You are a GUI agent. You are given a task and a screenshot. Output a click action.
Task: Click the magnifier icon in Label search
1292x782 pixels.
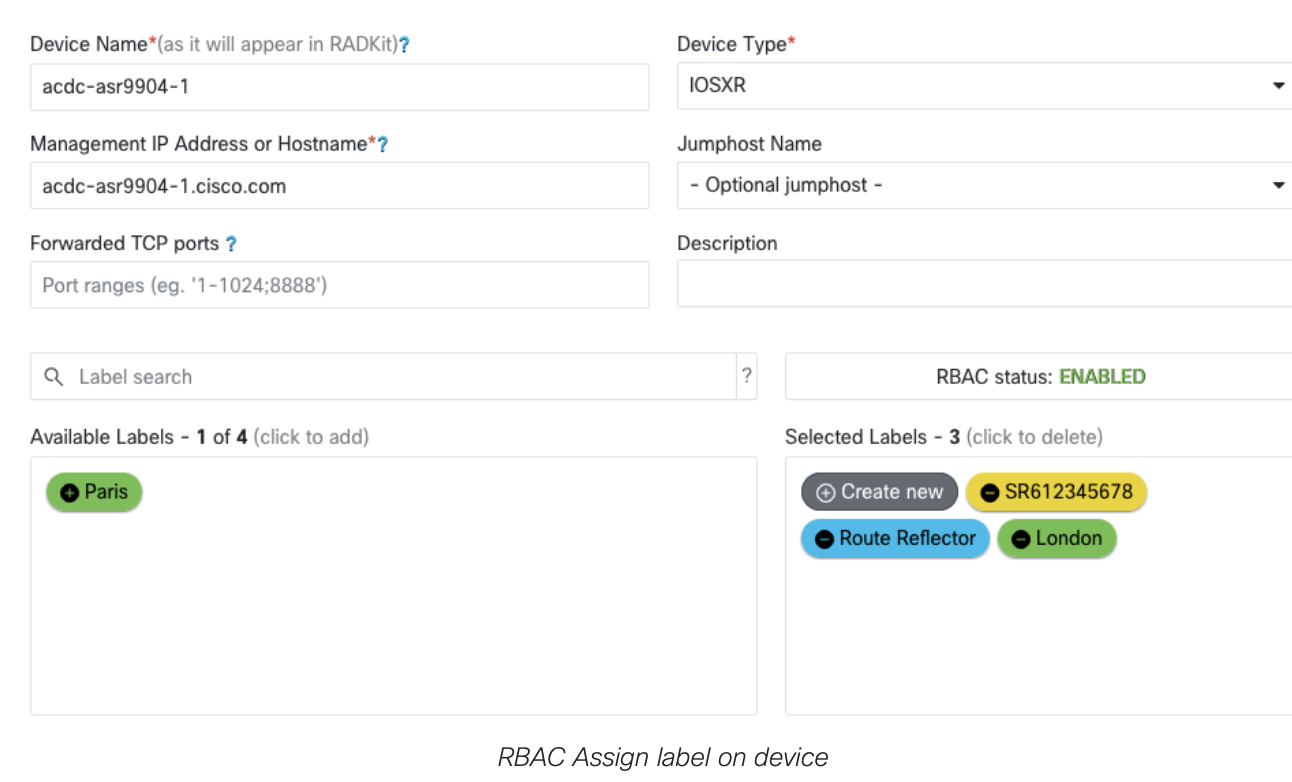(x=54, y=377)
